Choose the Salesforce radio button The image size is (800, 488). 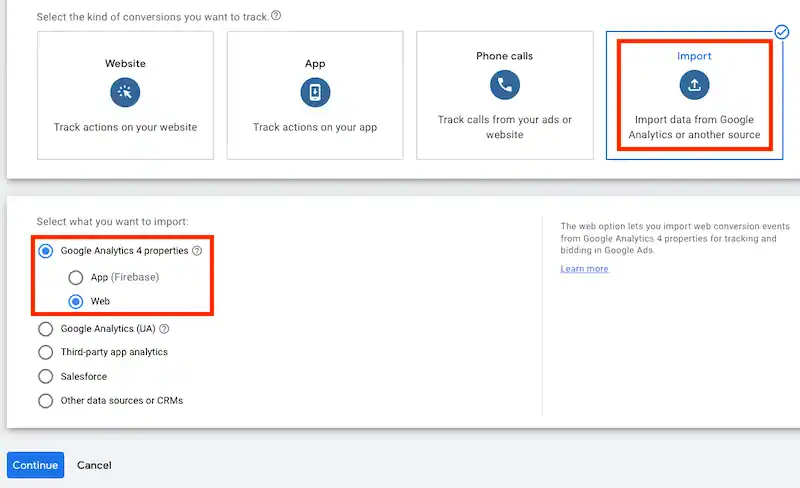pos(45,376)
